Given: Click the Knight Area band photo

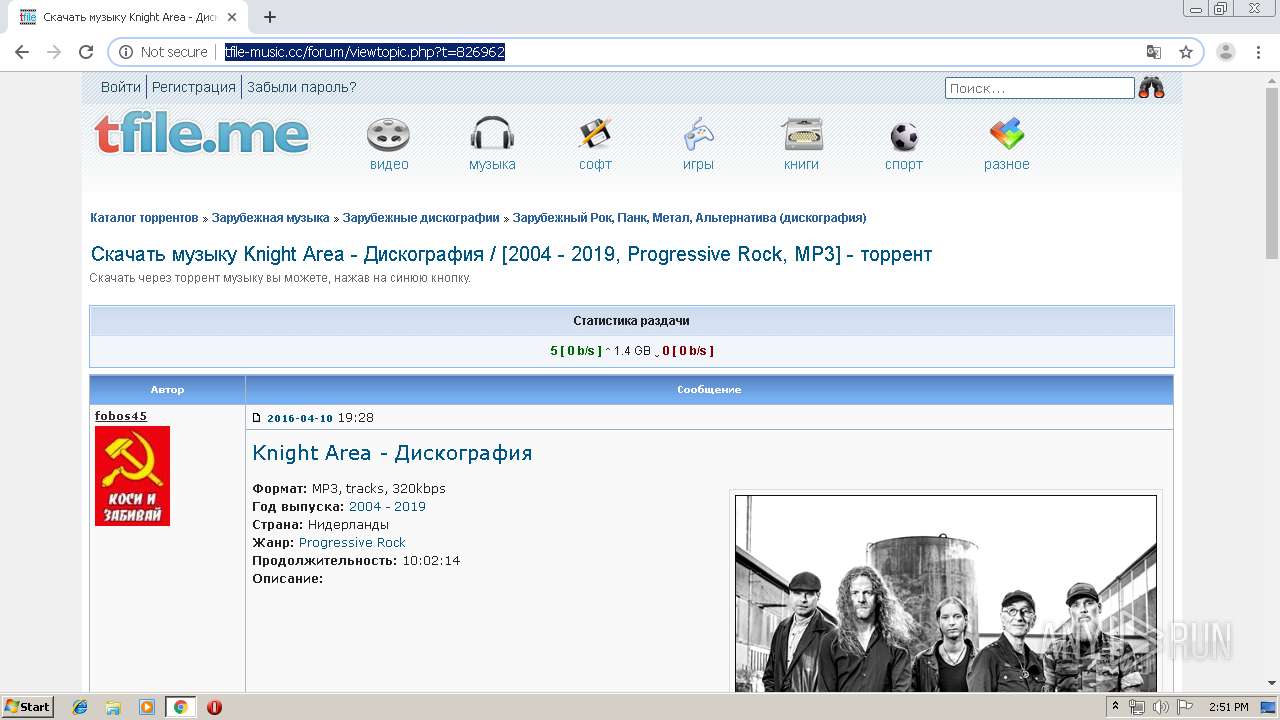Looking at the screenshot, I should 946,592.
